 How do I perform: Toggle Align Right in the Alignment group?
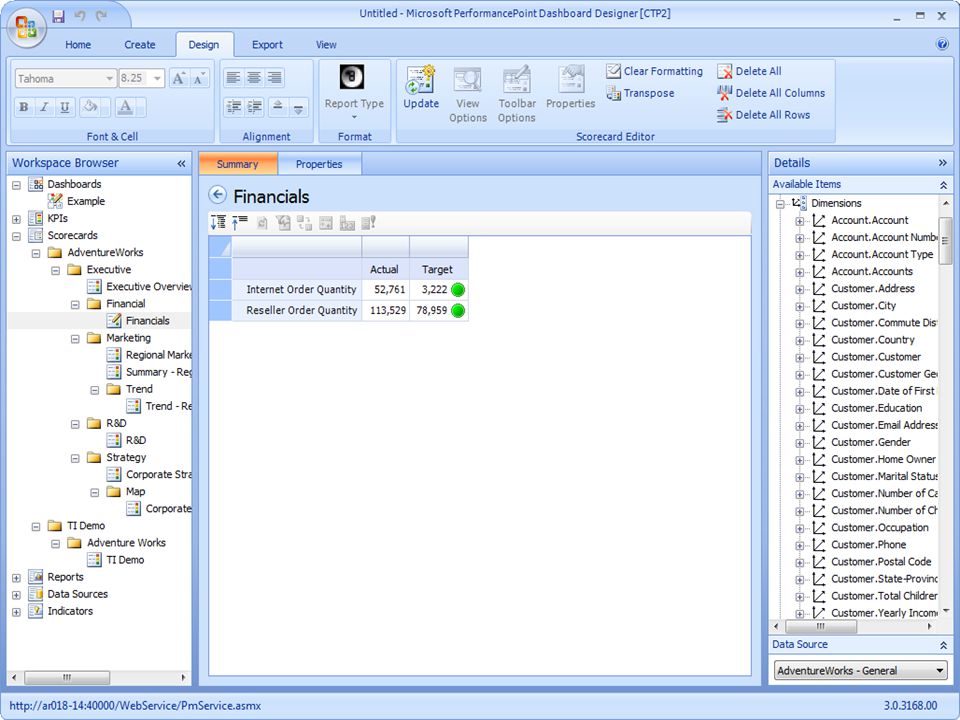[x=275, y=78]
